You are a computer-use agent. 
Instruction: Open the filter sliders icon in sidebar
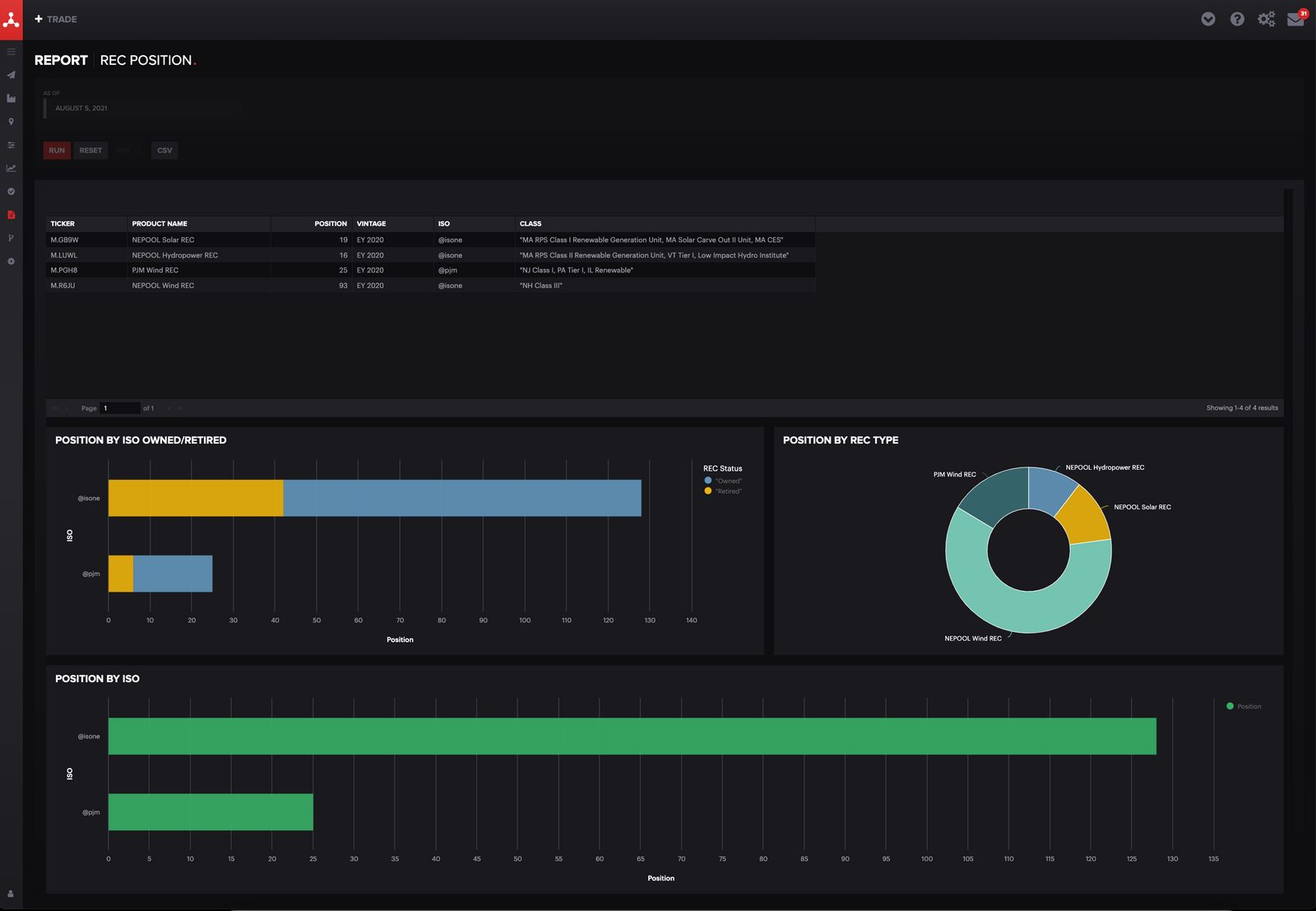11,144
